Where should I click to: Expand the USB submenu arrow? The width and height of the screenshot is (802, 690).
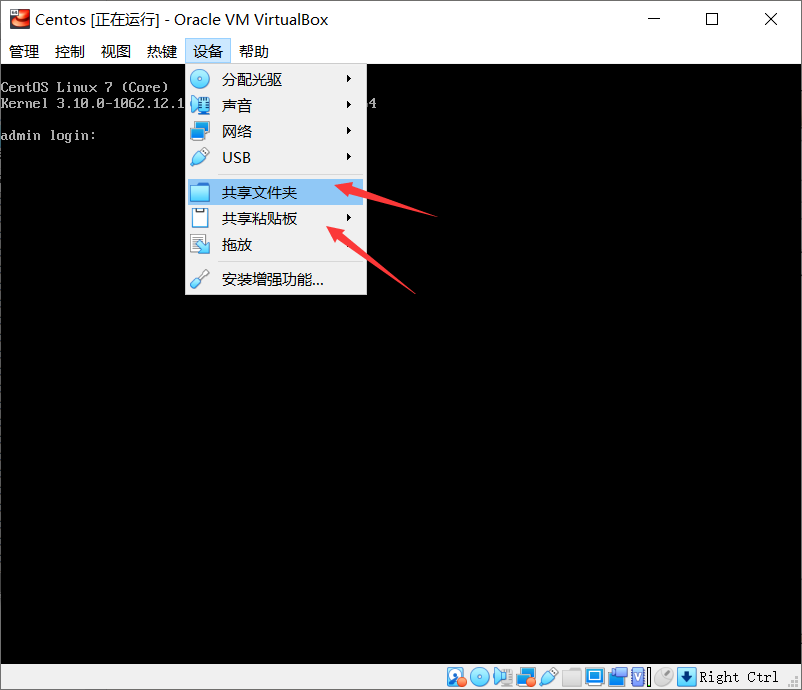pyautogui.click(x=349, y=157)
